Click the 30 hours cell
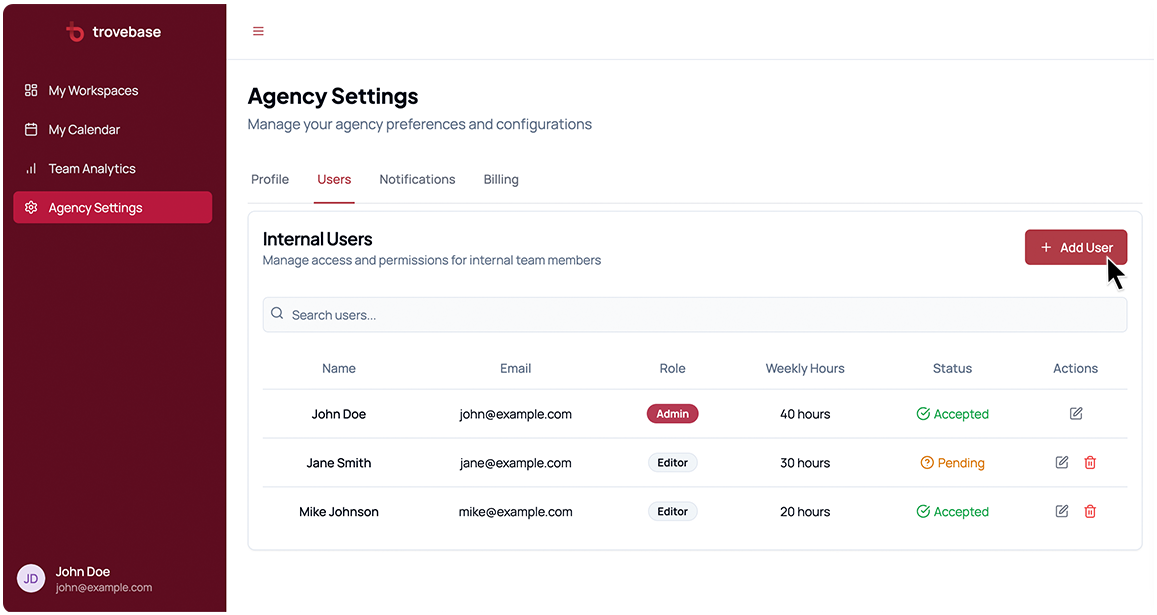The height and width of the screenshot is (615, 1157). pyautogui.click(x=805, y=463)
